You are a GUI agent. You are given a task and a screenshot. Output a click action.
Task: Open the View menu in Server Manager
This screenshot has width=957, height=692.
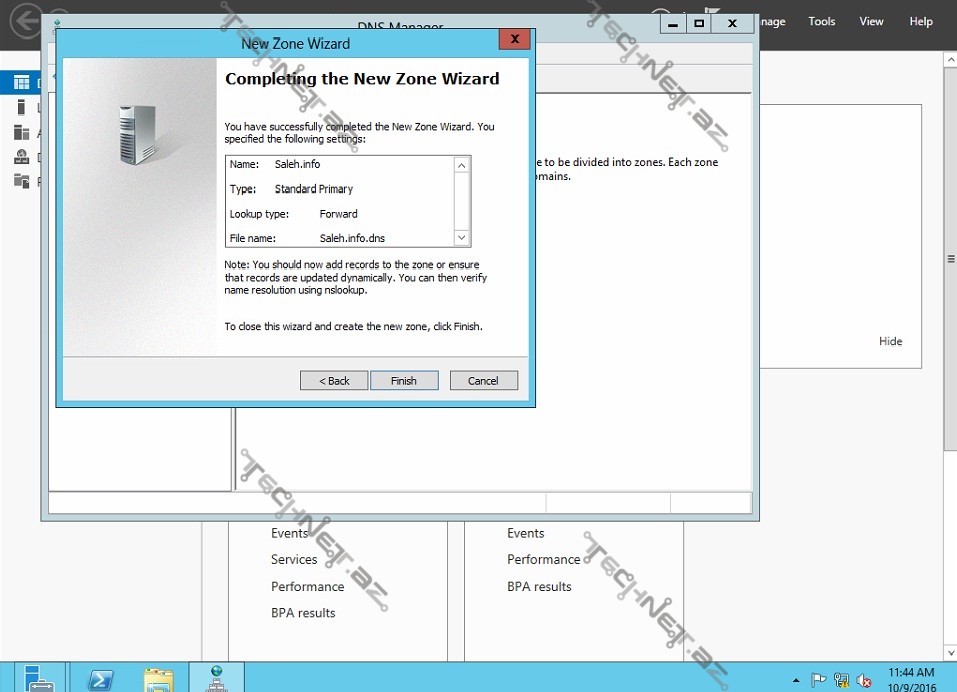tap(871, 22)
